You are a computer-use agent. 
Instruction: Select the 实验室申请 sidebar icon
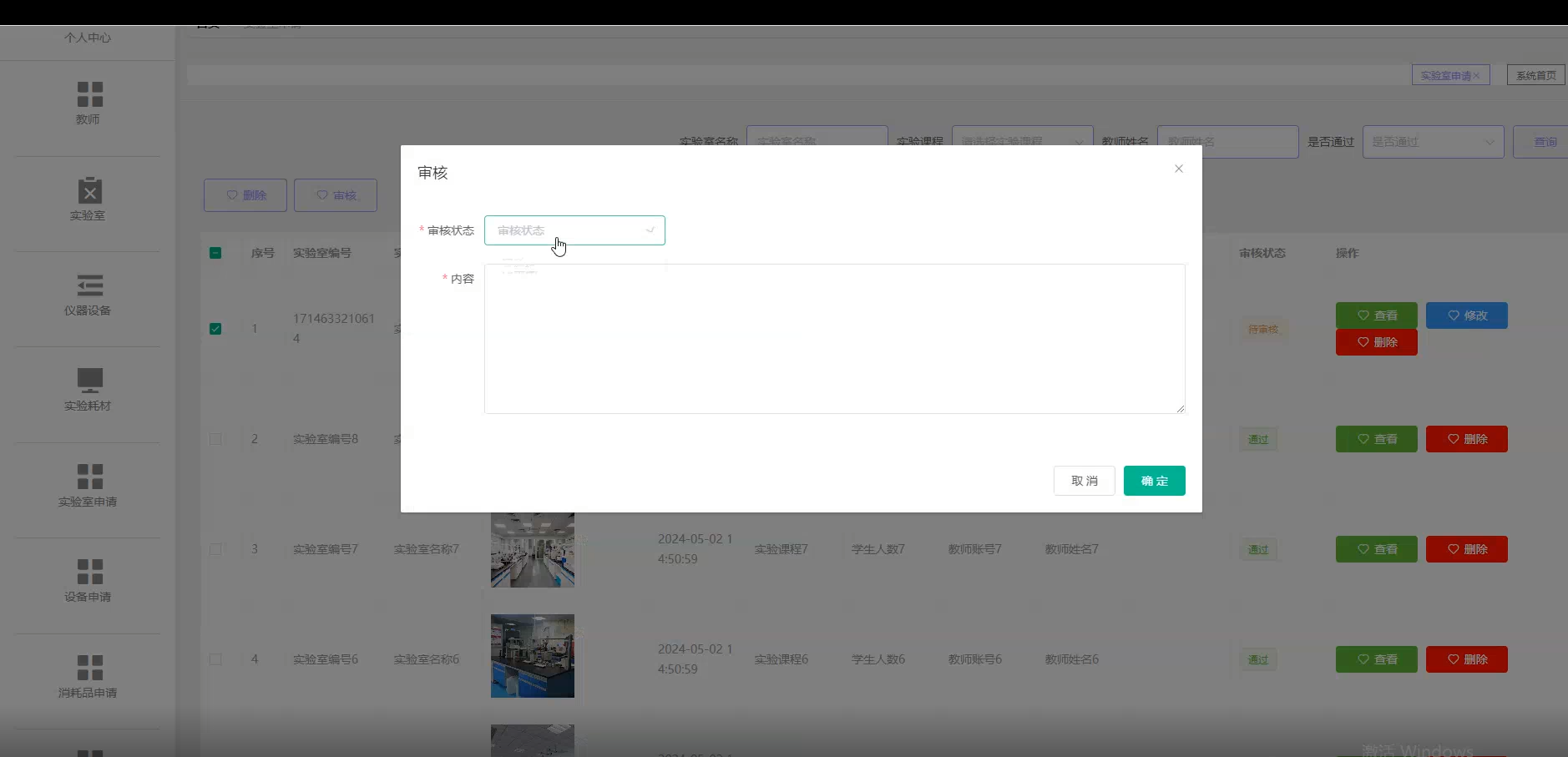89,486
